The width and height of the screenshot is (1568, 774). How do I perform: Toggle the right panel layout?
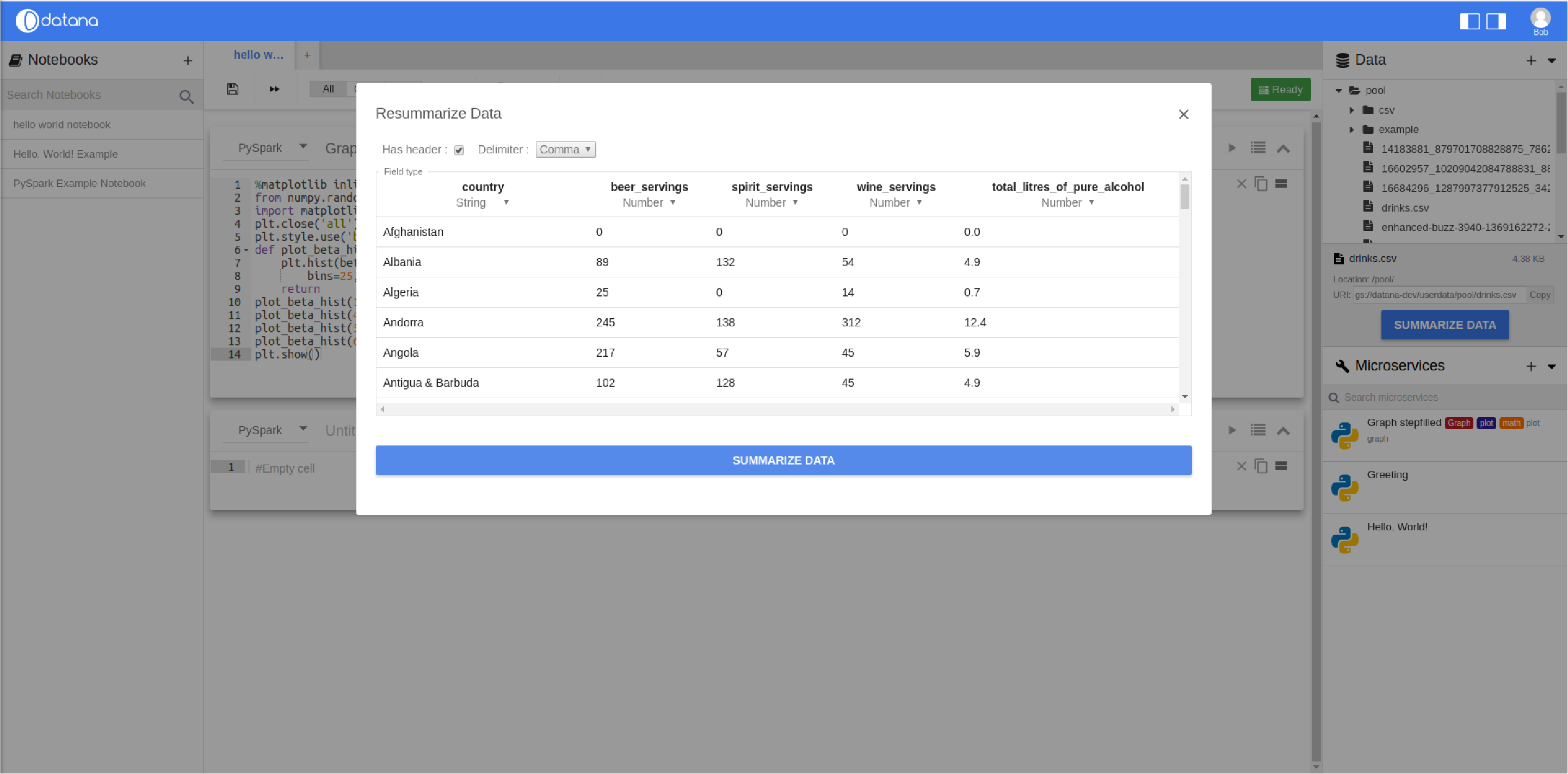(x=1495, y=21)
